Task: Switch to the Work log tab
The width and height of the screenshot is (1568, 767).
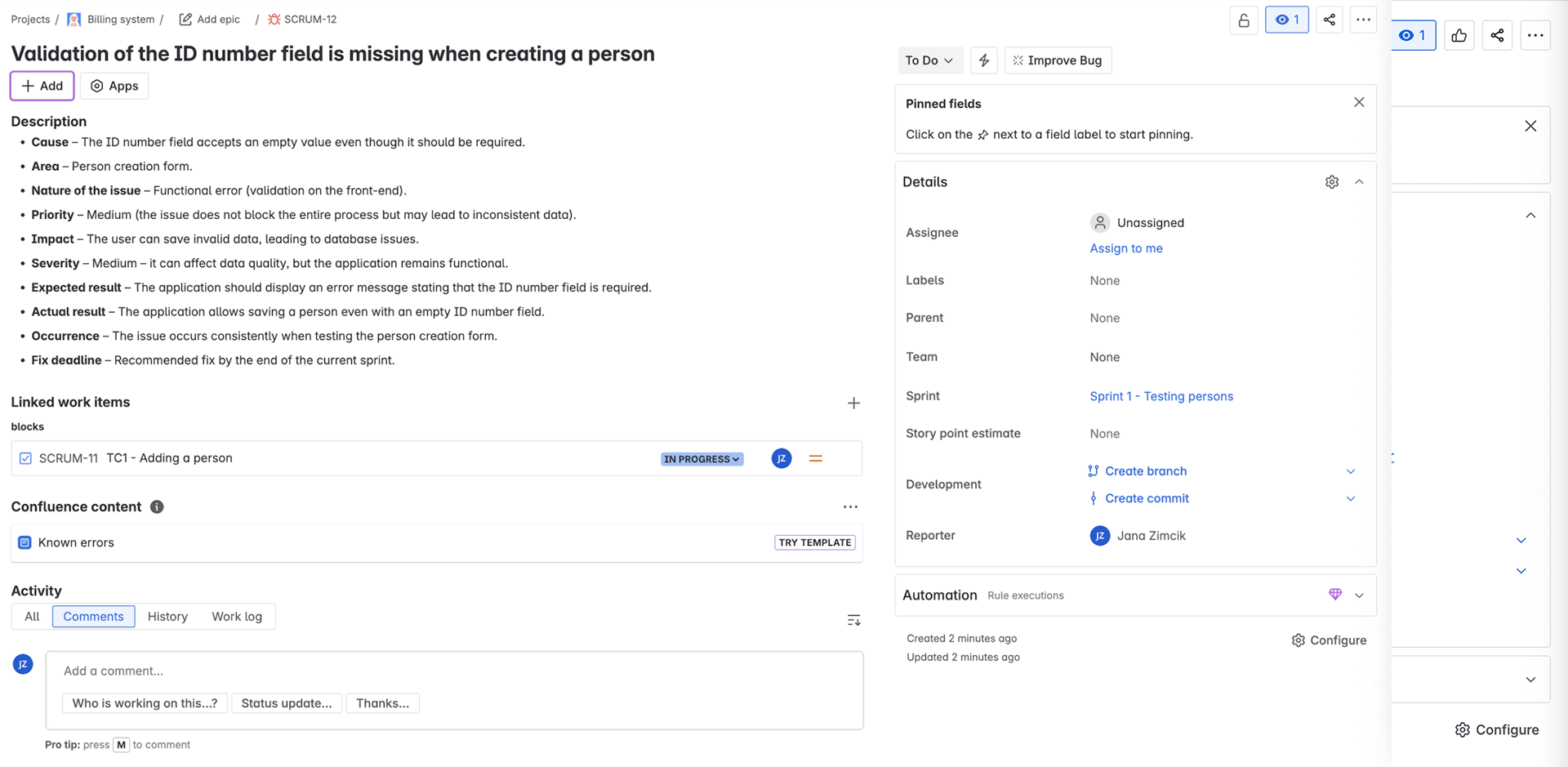Action: (x=237, y=617)
